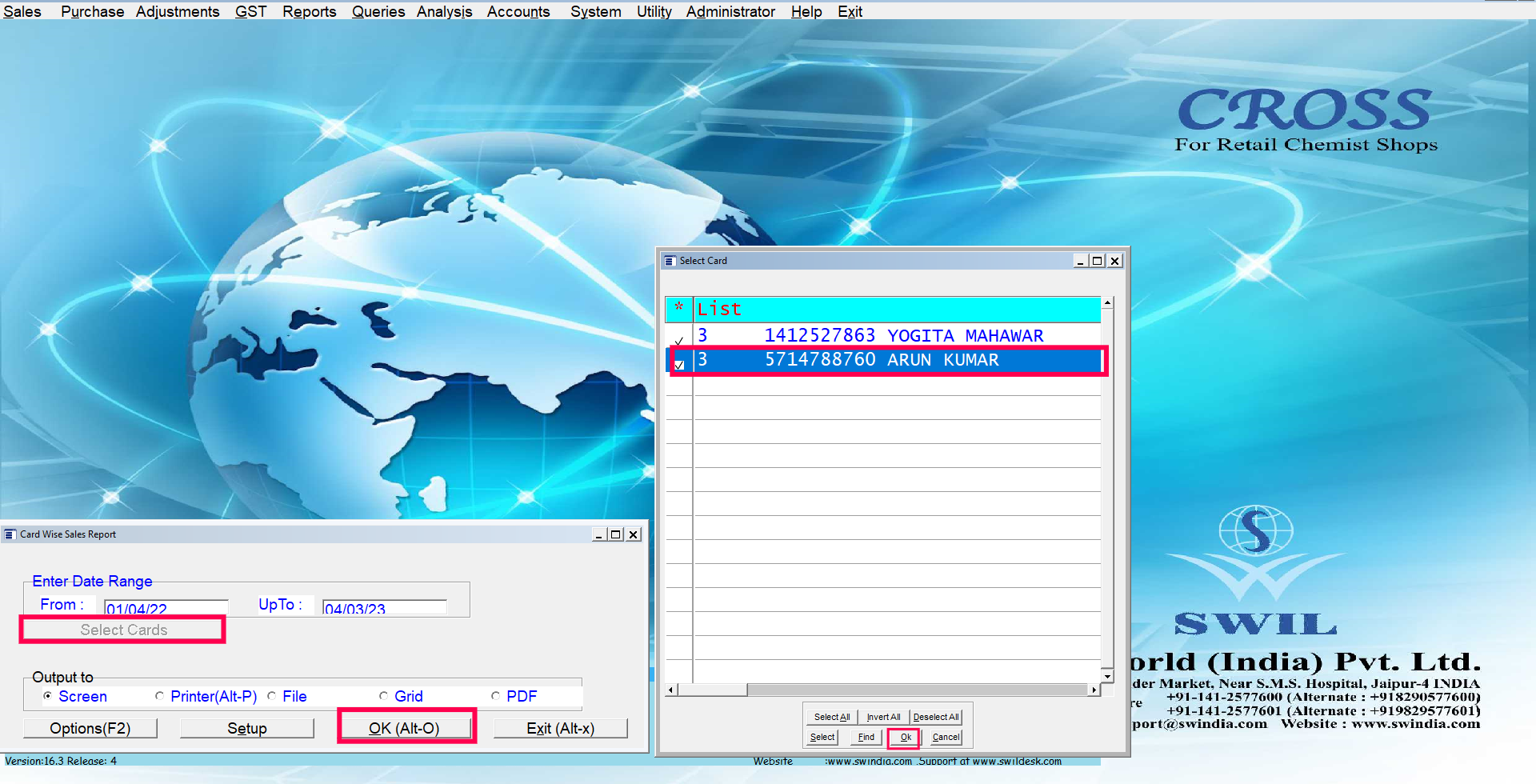Click right arrow of horizontal scrollbar

[1094, 690]
